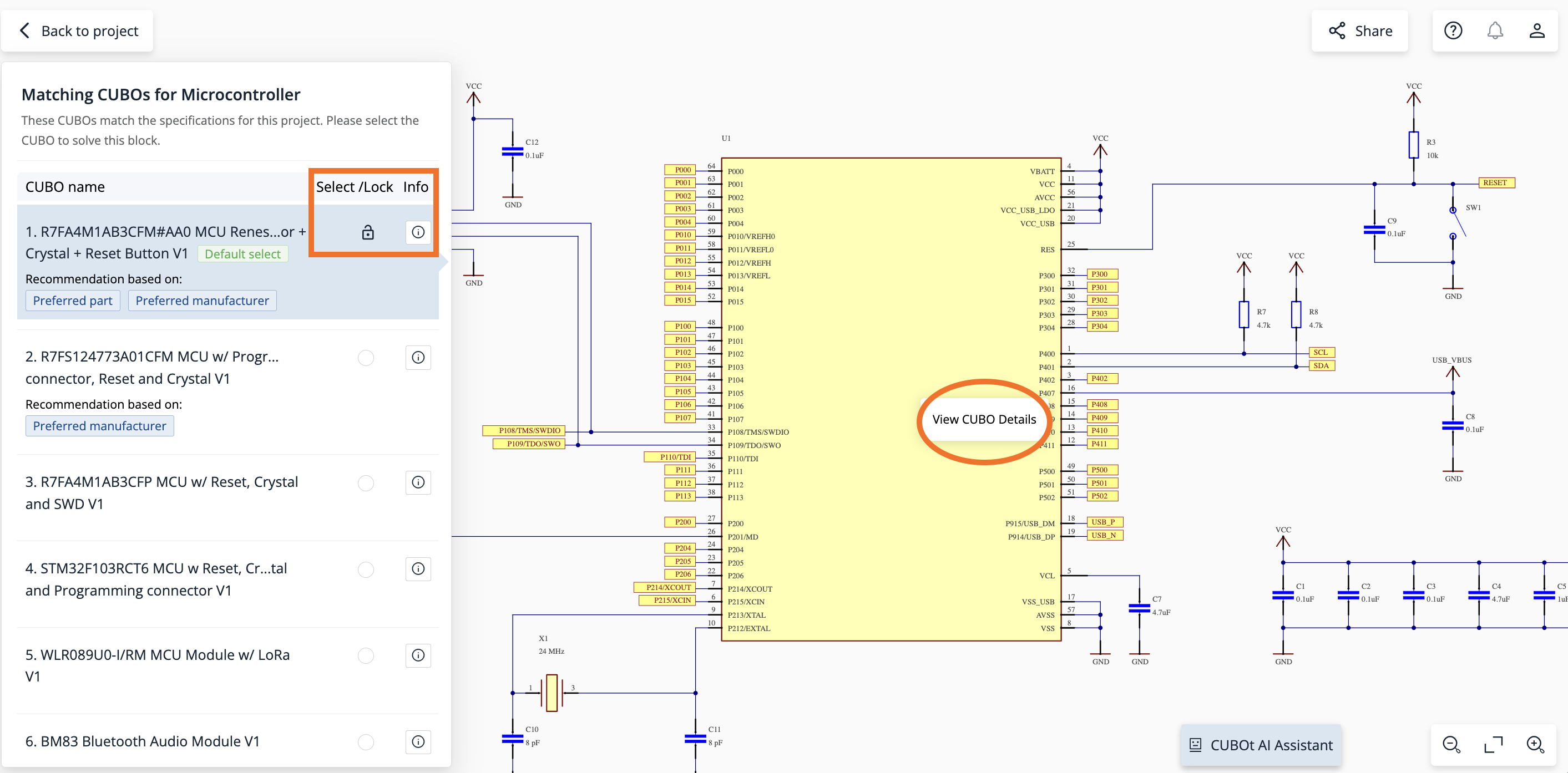Image resolution: width=1568 pixels, height=773 pixels.
Task: Click the P108/TMS/SWDIO net label
Action: (x=524, y=431)
